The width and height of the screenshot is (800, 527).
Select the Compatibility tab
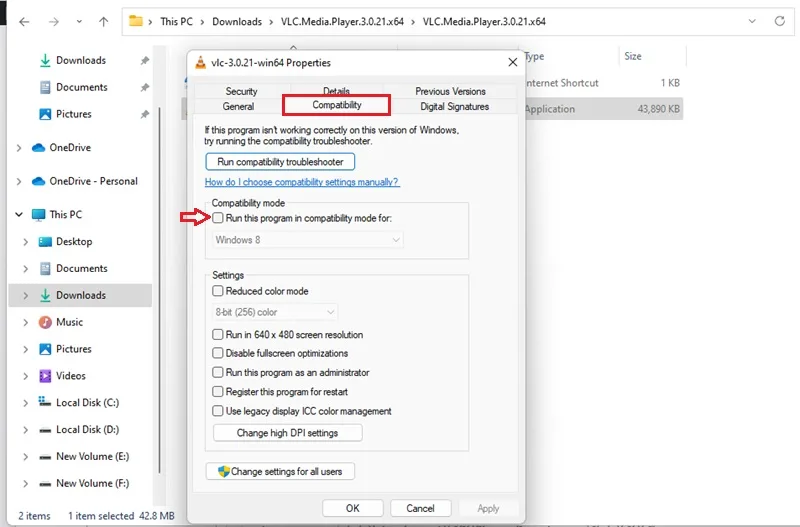[337, 105]
